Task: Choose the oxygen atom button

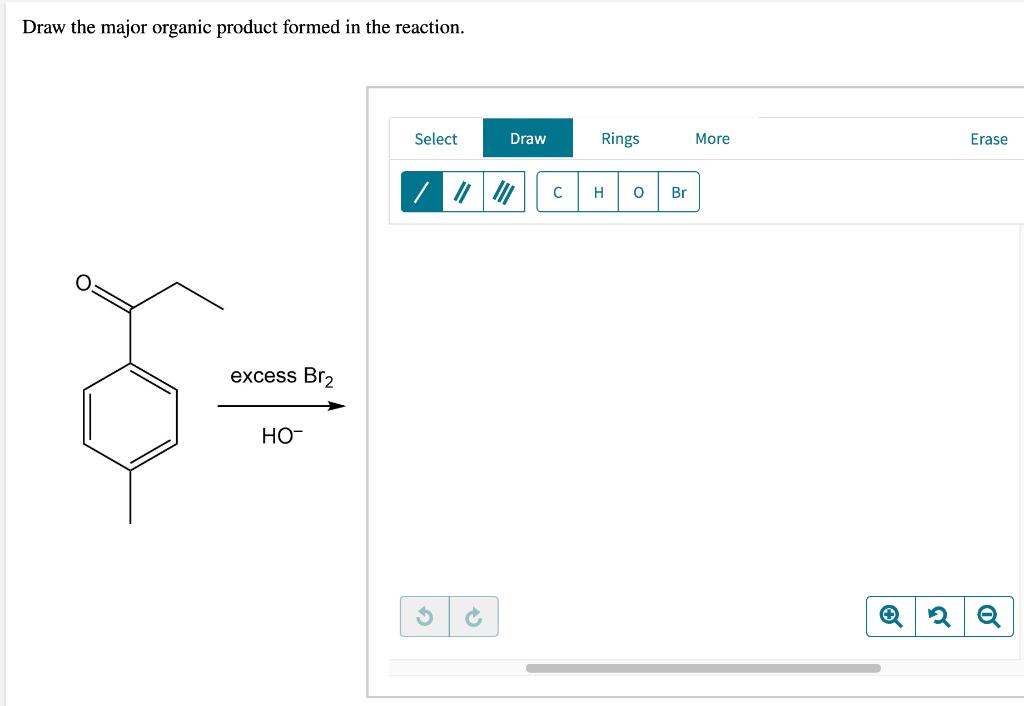Action: [639, 192]
